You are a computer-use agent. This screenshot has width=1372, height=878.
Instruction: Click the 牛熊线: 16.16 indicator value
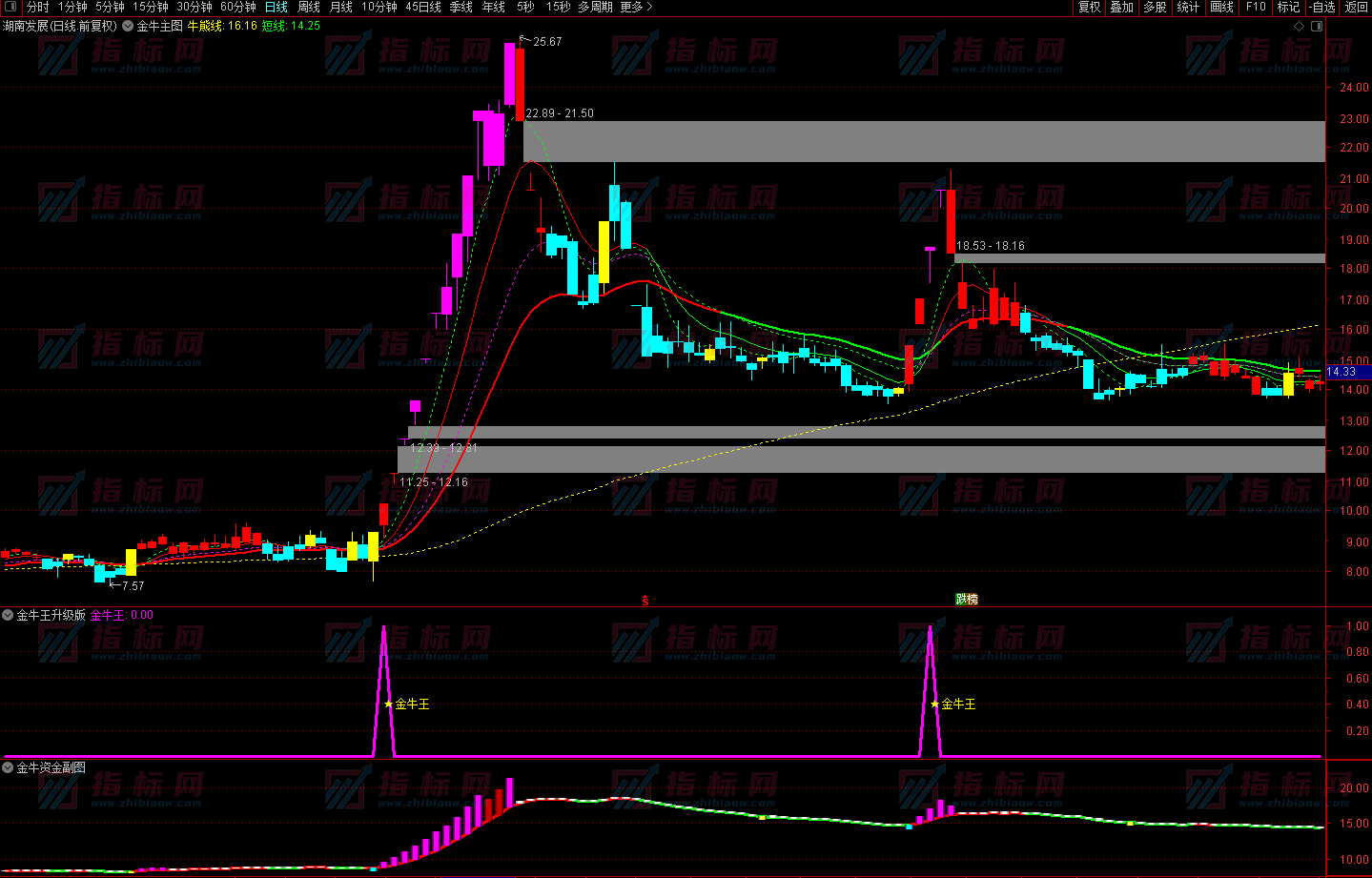click(x=222, y=27)
